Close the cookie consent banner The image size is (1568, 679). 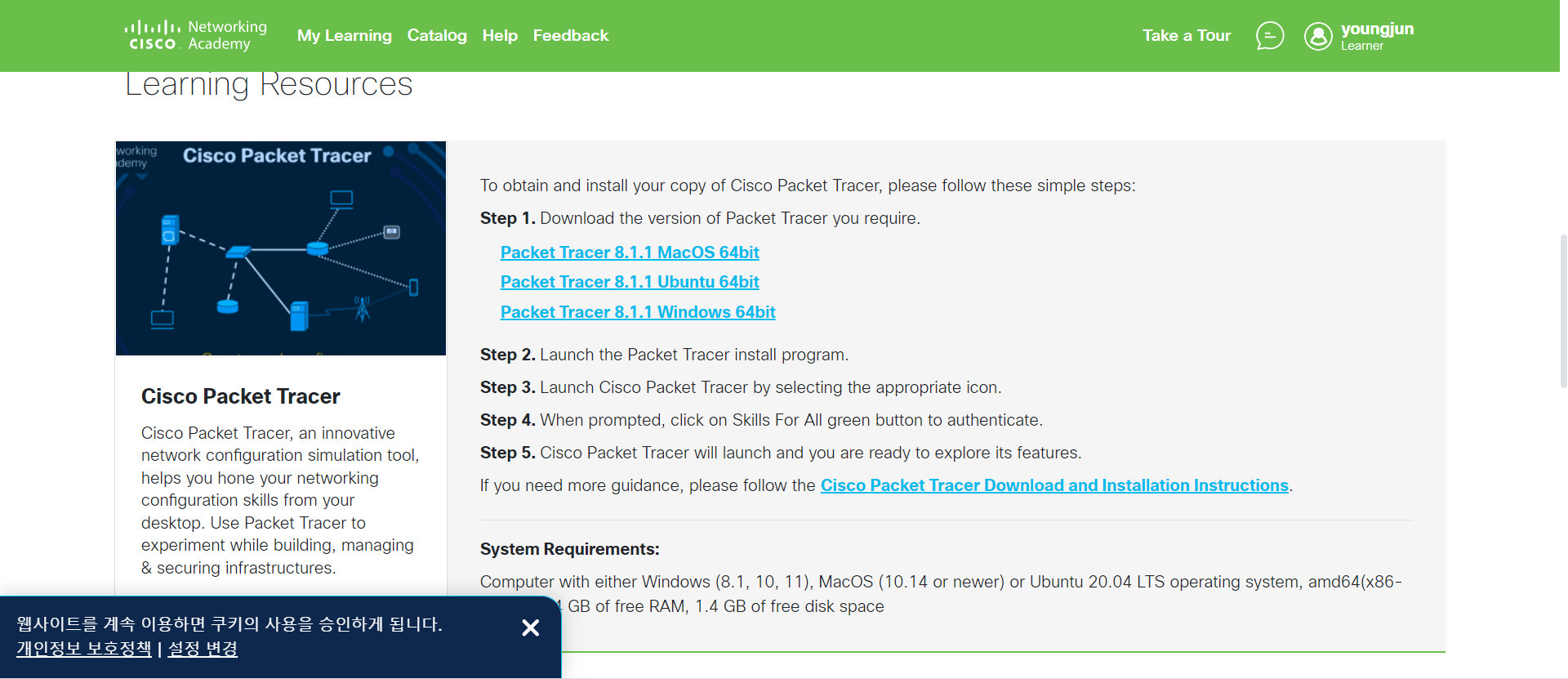coord(531,628)
